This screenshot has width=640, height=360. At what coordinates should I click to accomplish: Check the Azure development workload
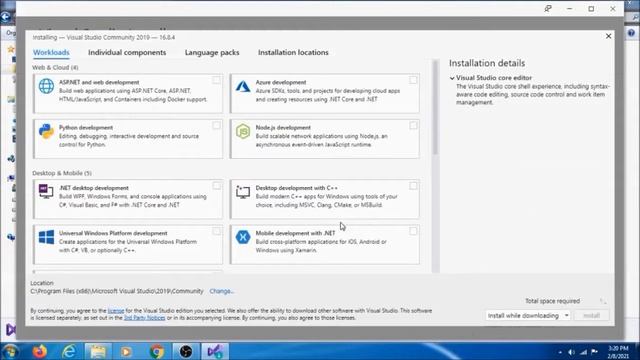pyautogui.click(x=413, y=80)
